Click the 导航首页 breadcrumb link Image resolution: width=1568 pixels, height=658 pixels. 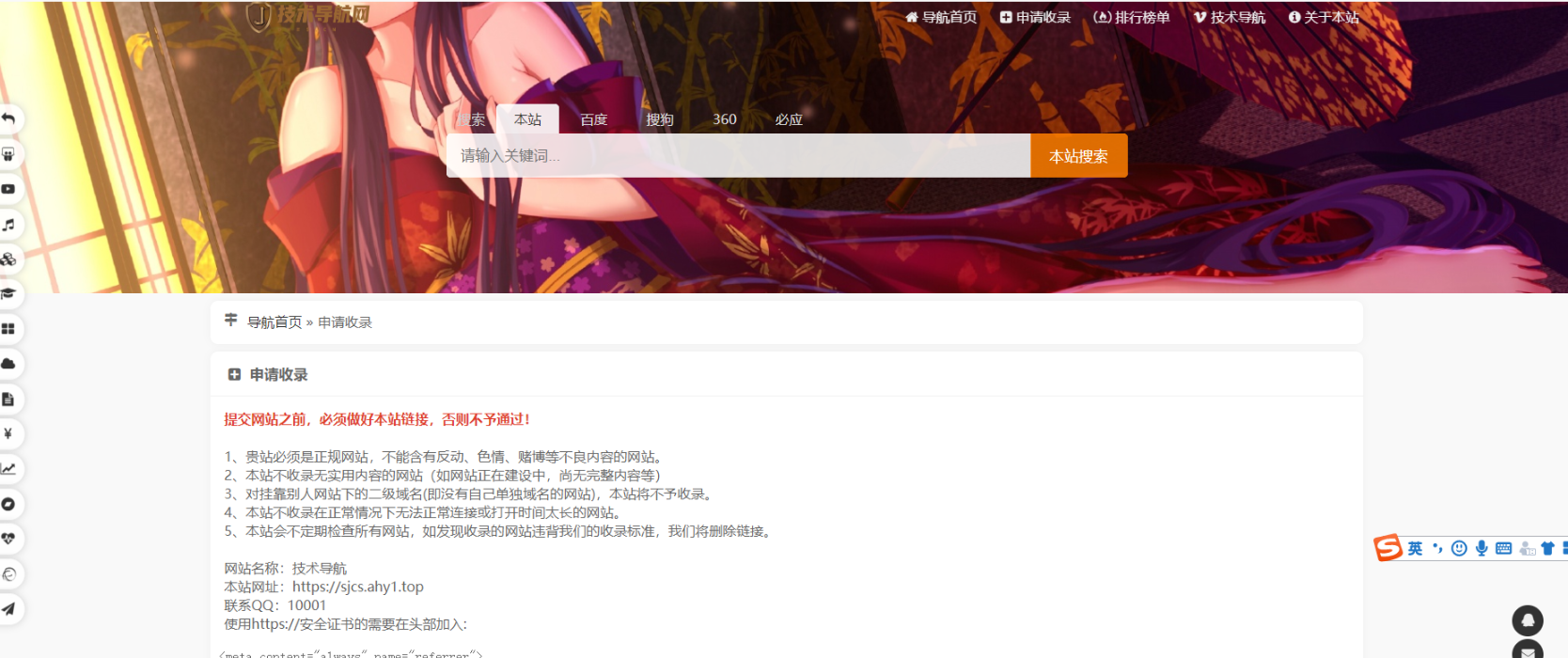274,322
